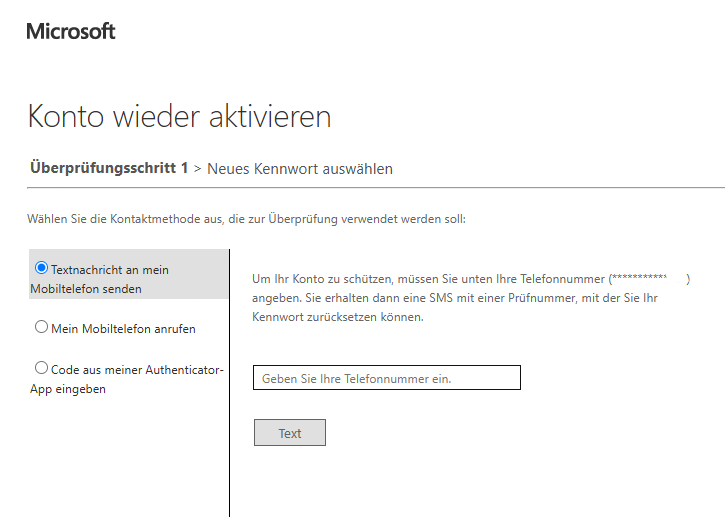Click the Microsoft logo
This screenshot has height=527, width=725.
[x=71, y=31]
